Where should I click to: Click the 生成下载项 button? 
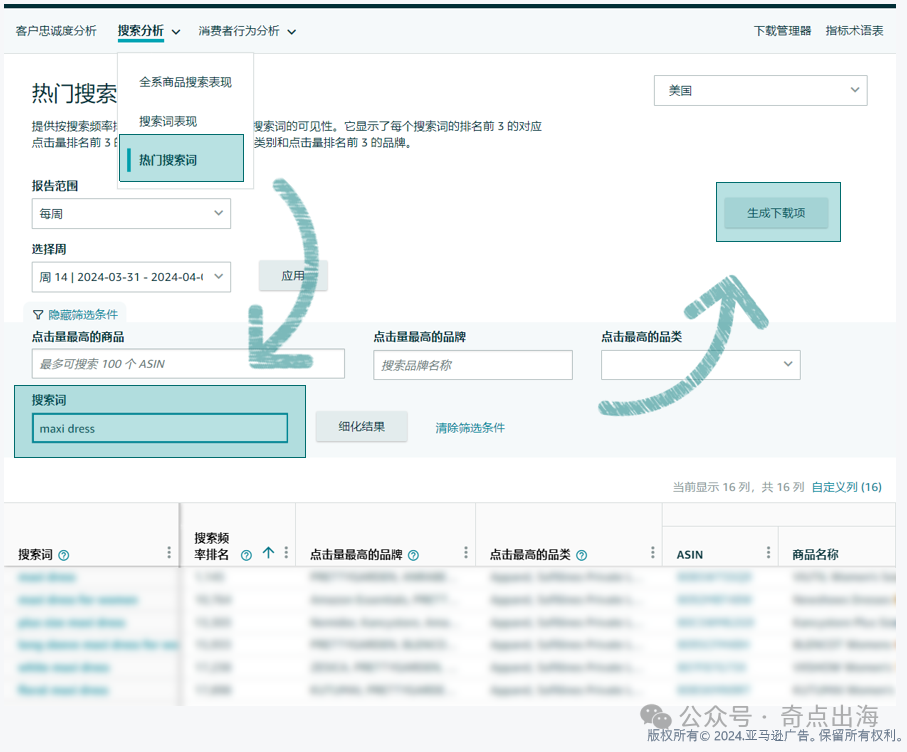pyautogui.click(x=777, y=212)
